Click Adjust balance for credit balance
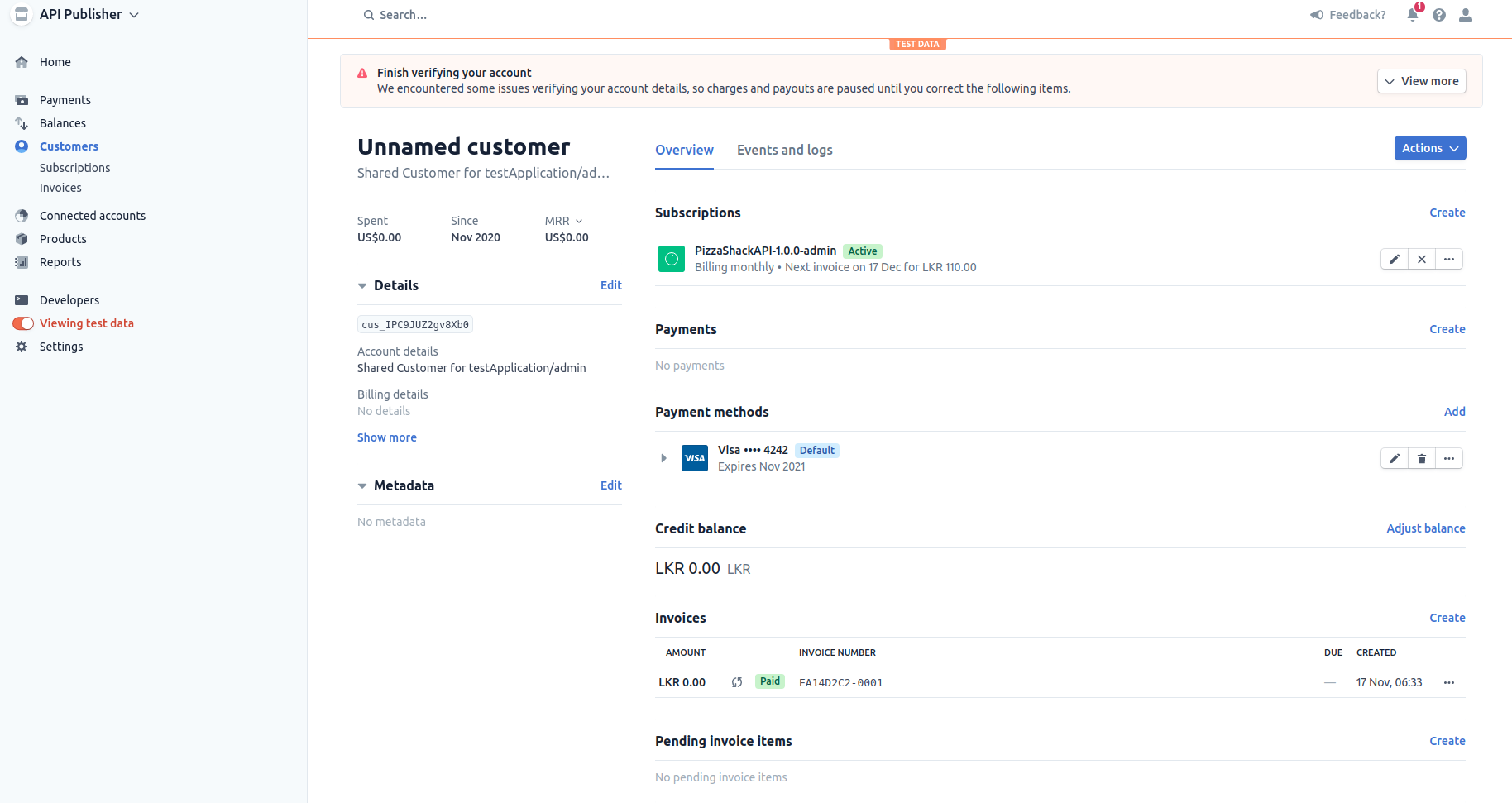This screenshot has height=803, width=1512. click(x=1425, y=528)
